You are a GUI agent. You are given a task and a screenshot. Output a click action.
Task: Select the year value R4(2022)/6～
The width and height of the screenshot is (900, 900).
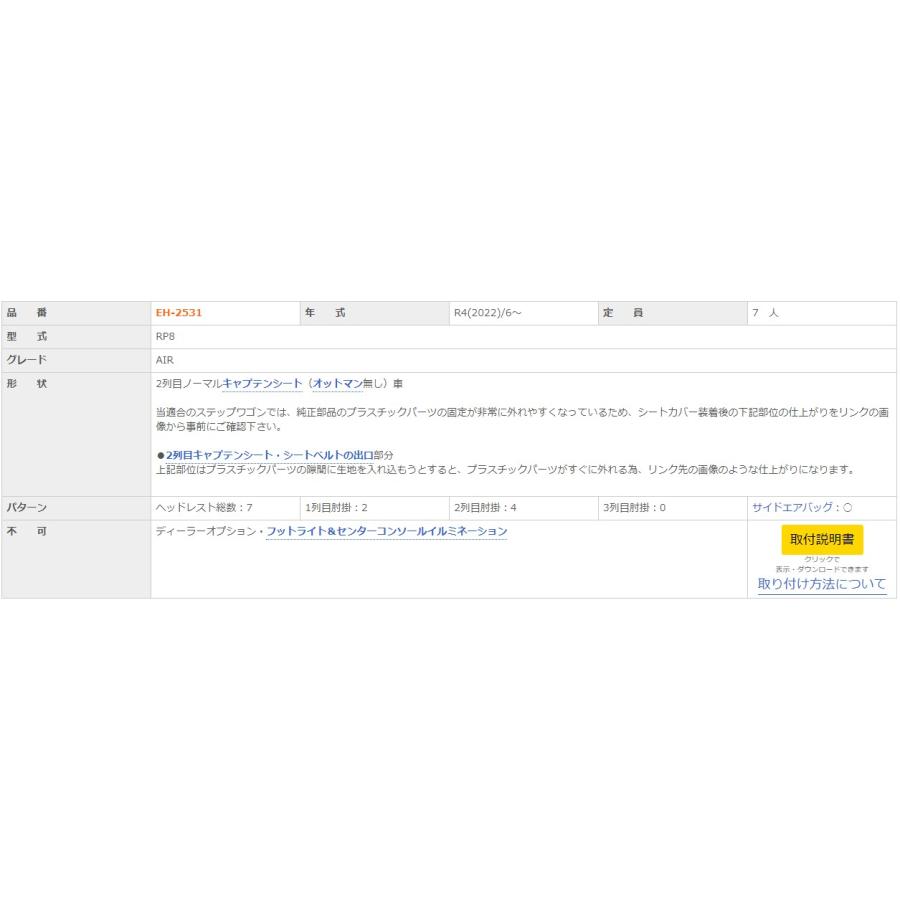point(487,313)
